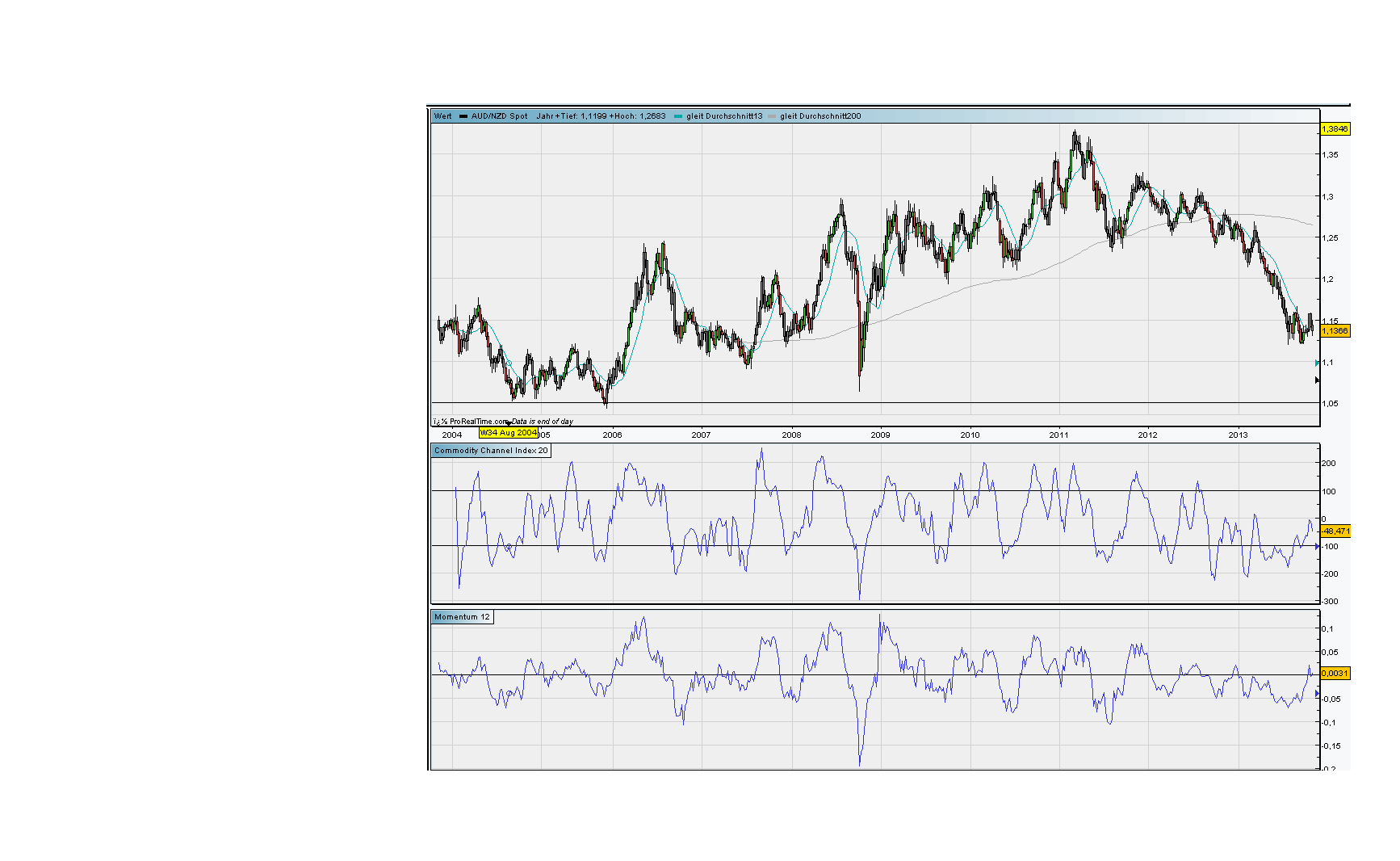Click the blue arrow marker on Momentum axis

click(x=1317, y=693)
